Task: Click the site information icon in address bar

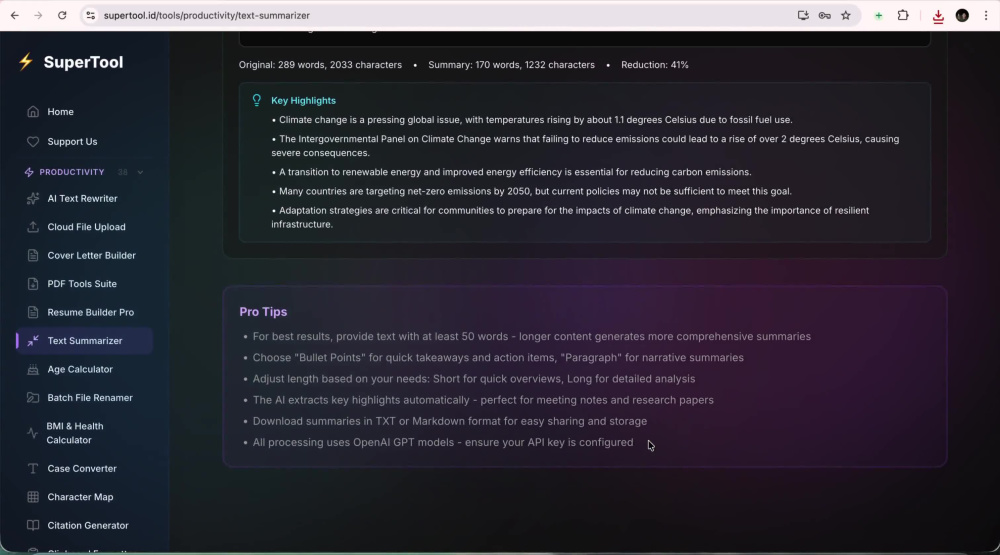Action: (x=90, y=15)
